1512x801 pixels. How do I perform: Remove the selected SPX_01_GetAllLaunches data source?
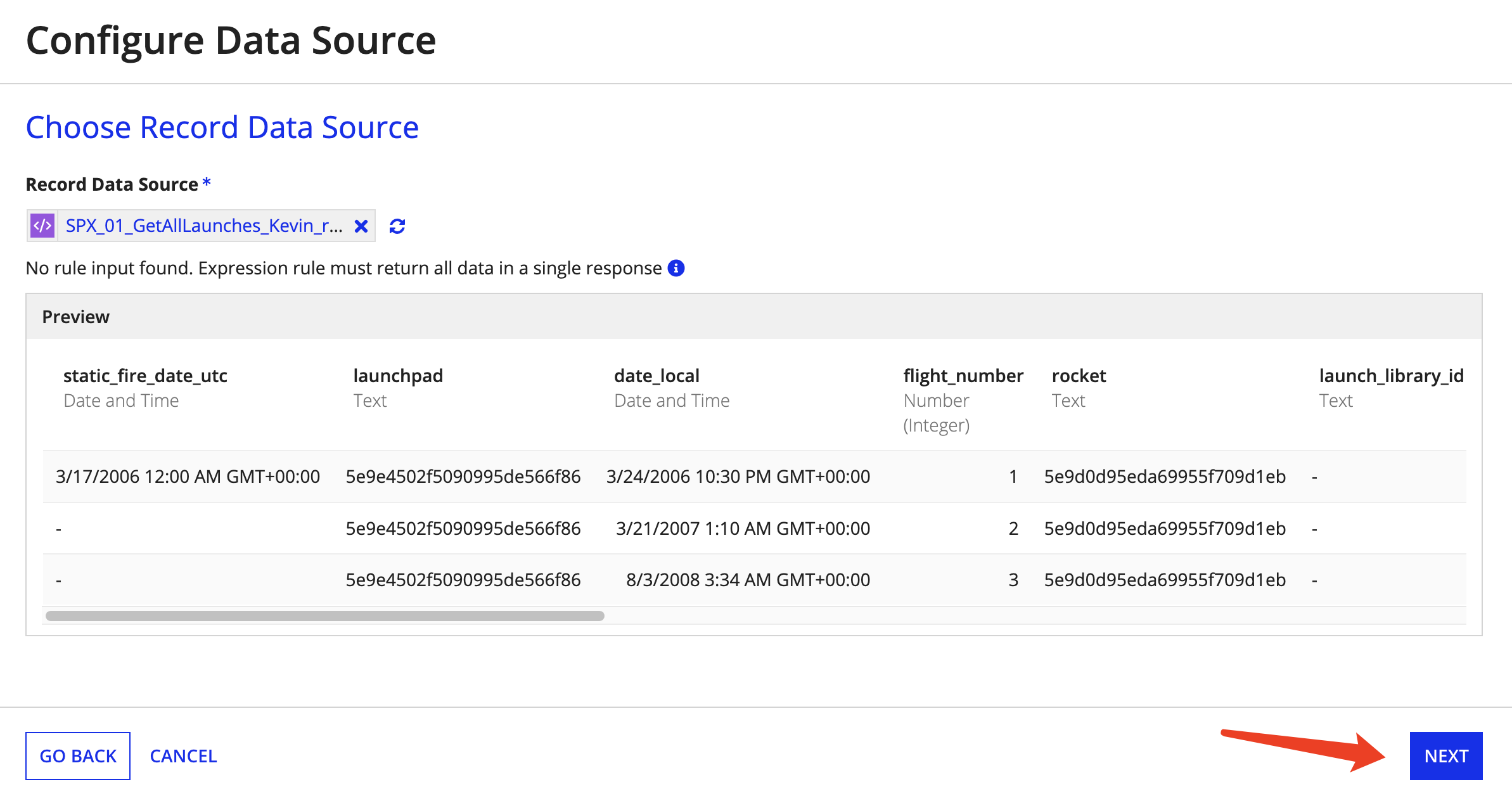(361, 226)
